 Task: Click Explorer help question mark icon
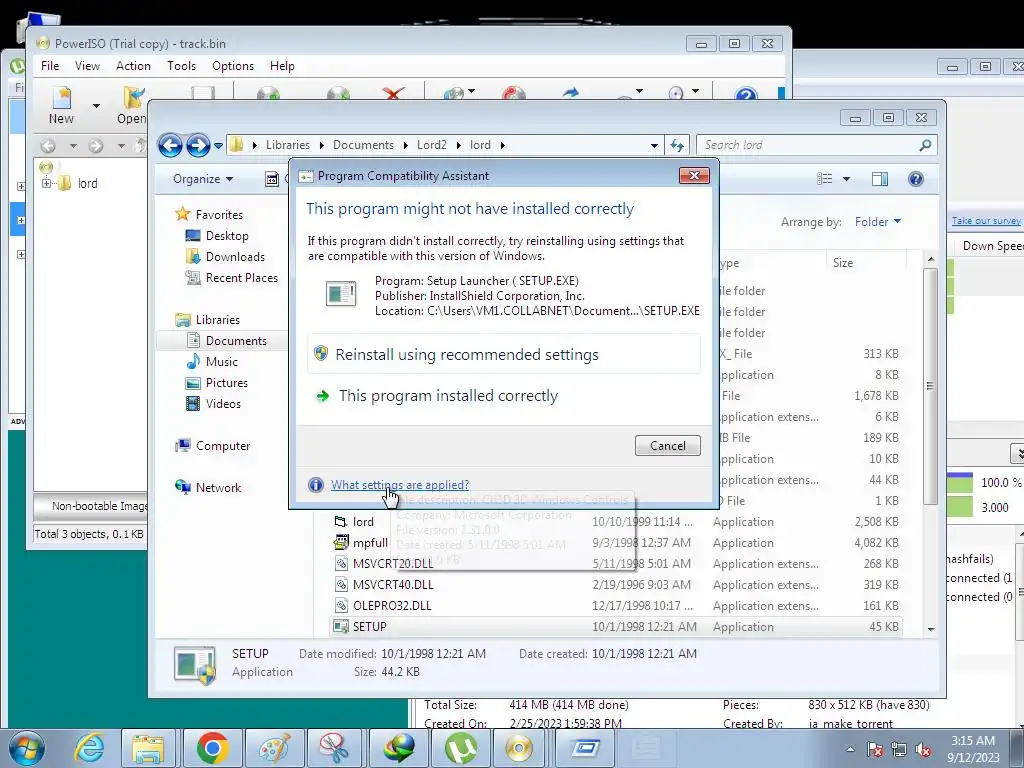click(916, 179)
